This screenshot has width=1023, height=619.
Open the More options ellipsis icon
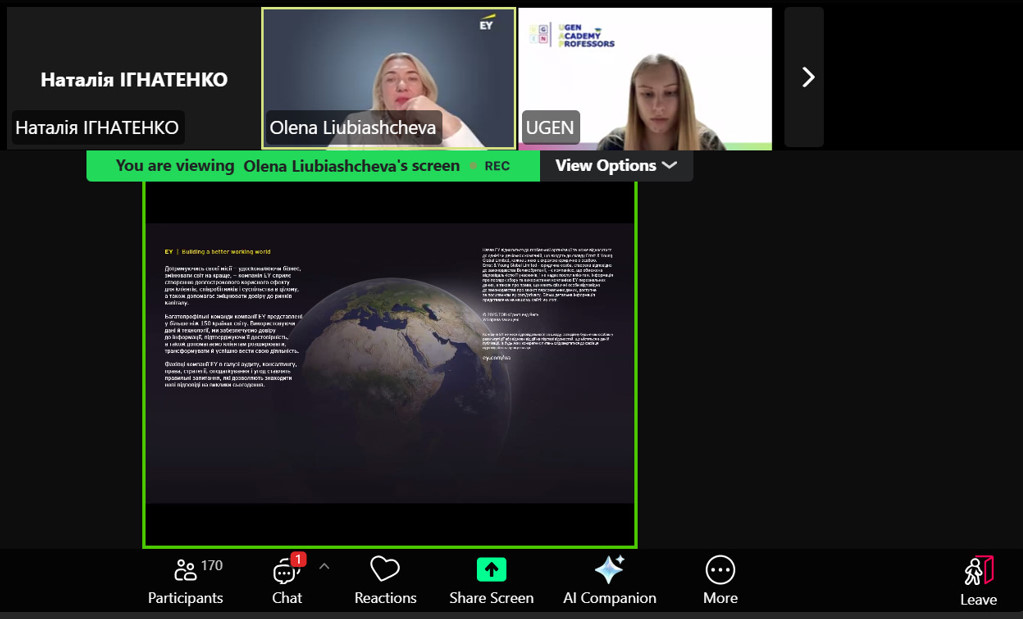[x=720, y=570]
